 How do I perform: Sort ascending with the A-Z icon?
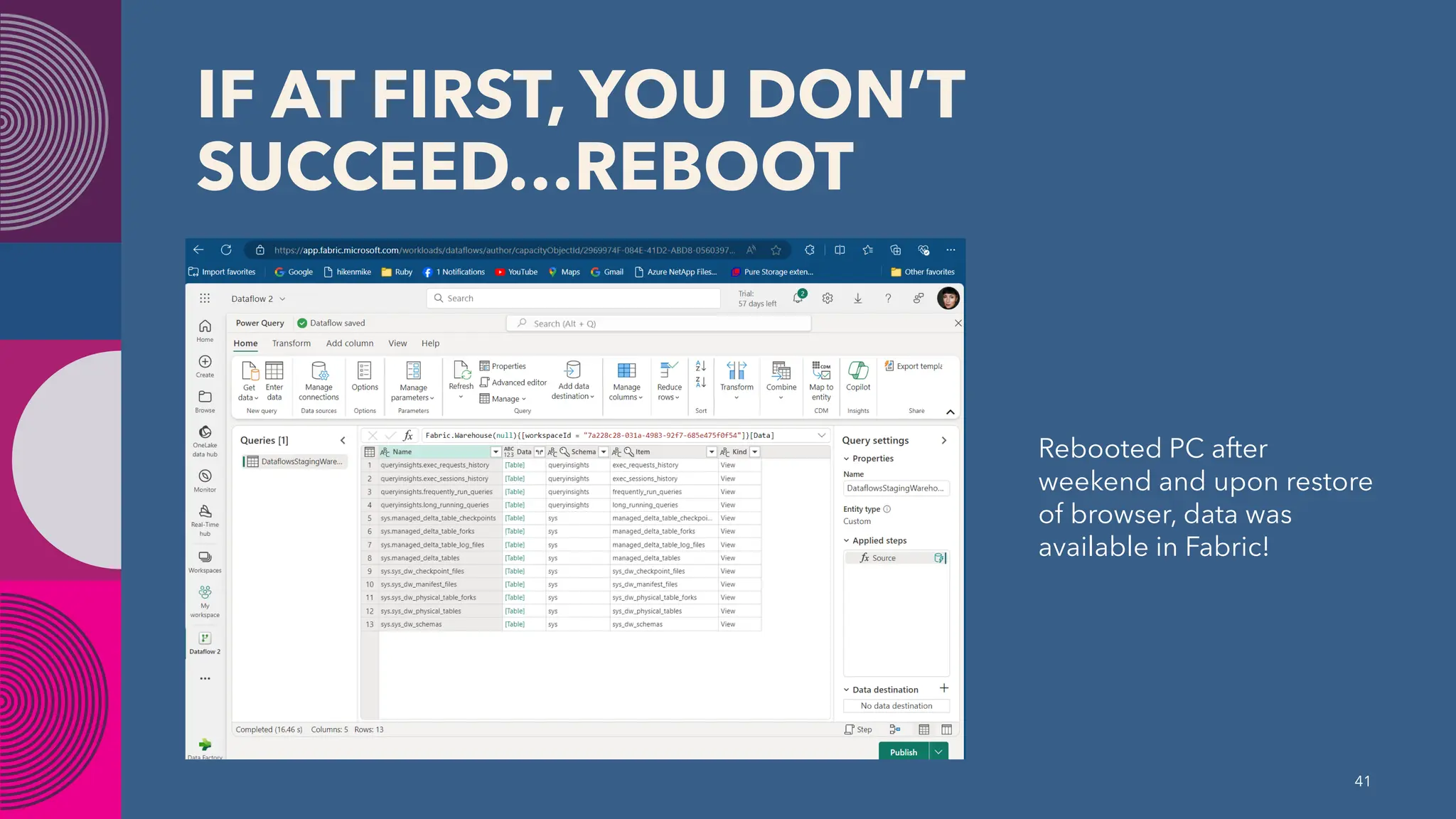point(701,366)
